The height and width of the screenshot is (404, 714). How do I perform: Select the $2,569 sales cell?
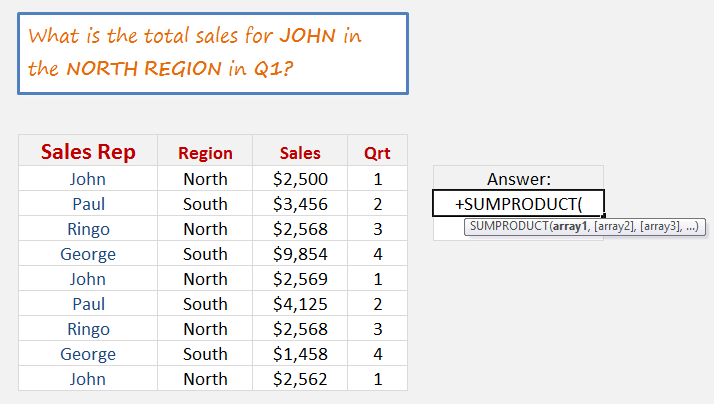click(x=300, y=279)
